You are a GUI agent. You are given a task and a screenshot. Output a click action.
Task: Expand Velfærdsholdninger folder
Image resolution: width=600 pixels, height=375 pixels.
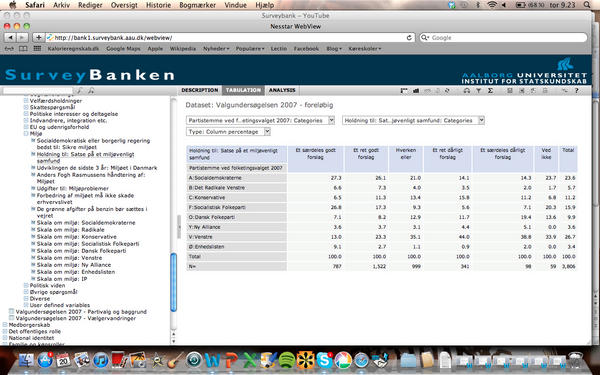[26, 101]
